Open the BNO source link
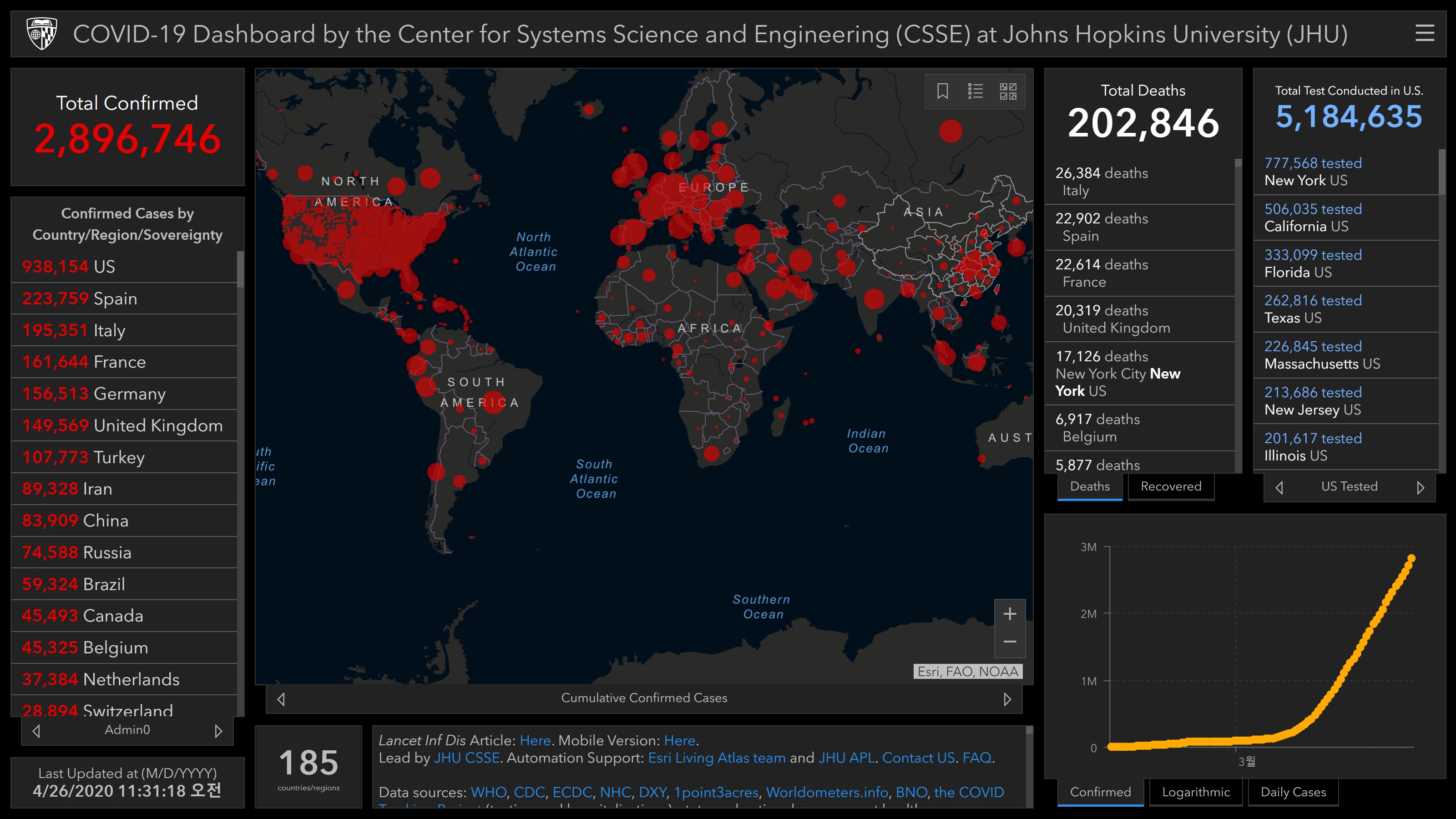Screen dimensions: 1456x819 coord(911,793)
